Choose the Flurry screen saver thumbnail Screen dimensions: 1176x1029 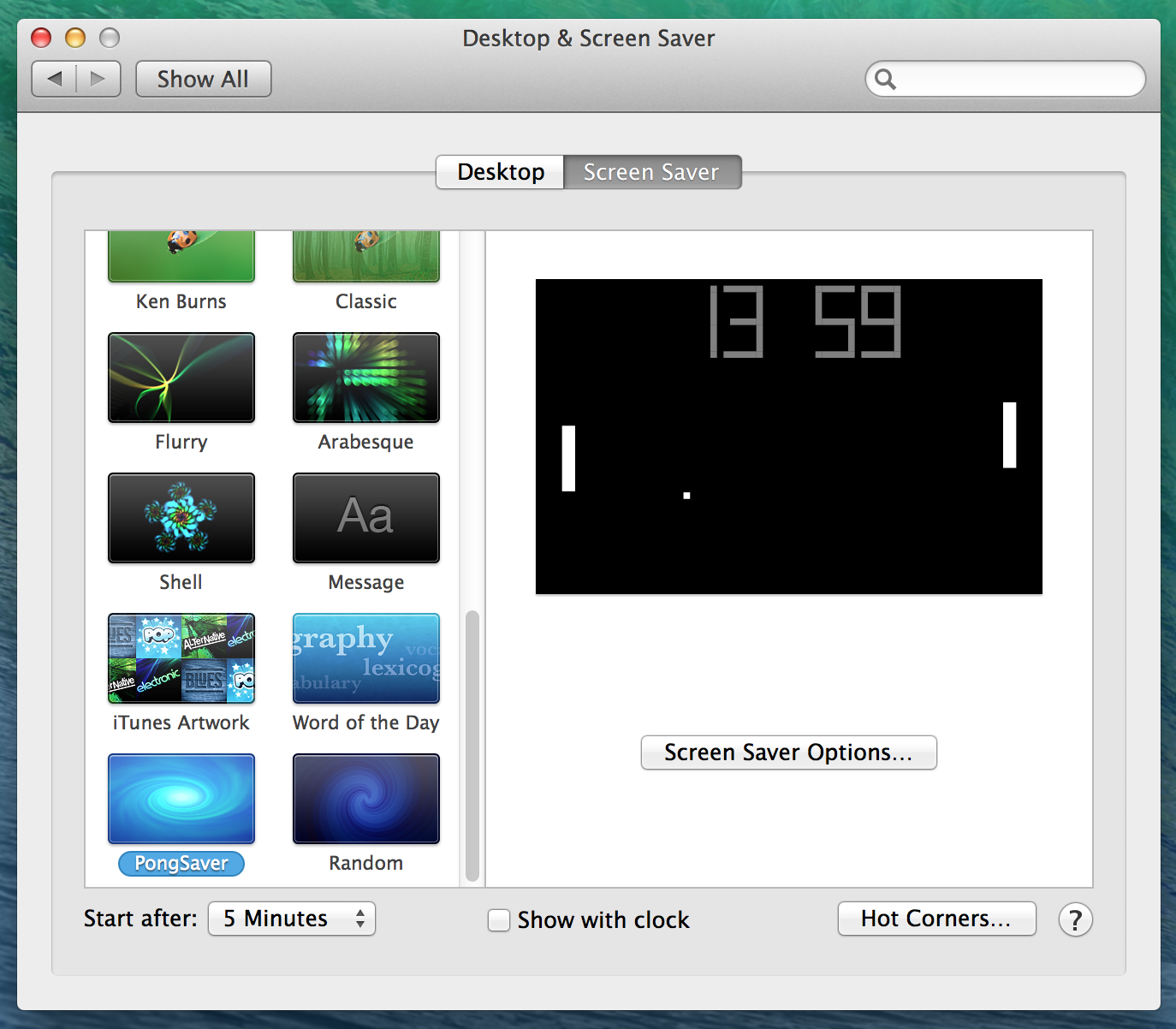pos(181,378)
